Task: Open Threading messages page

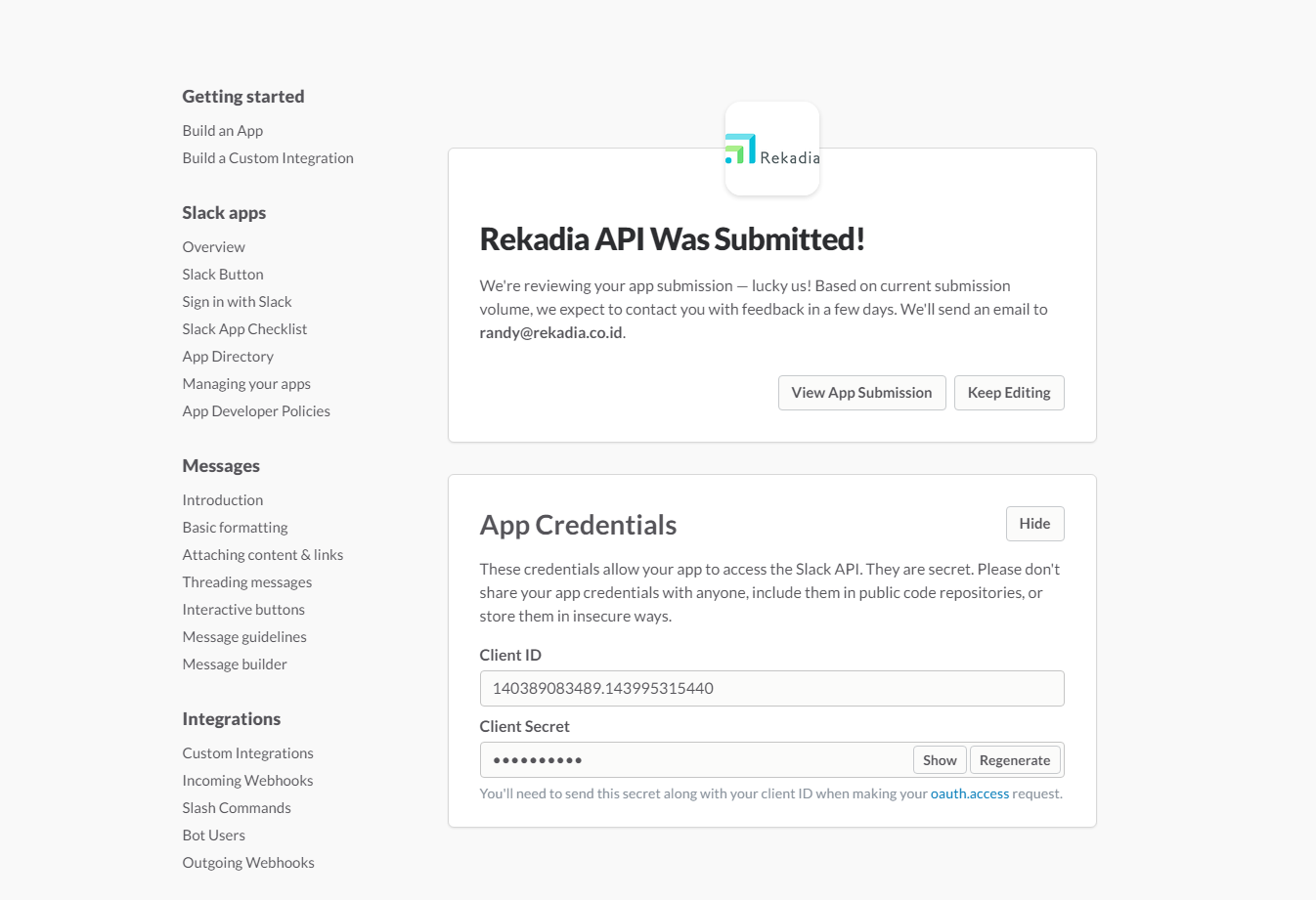Action: pos(247,582)
